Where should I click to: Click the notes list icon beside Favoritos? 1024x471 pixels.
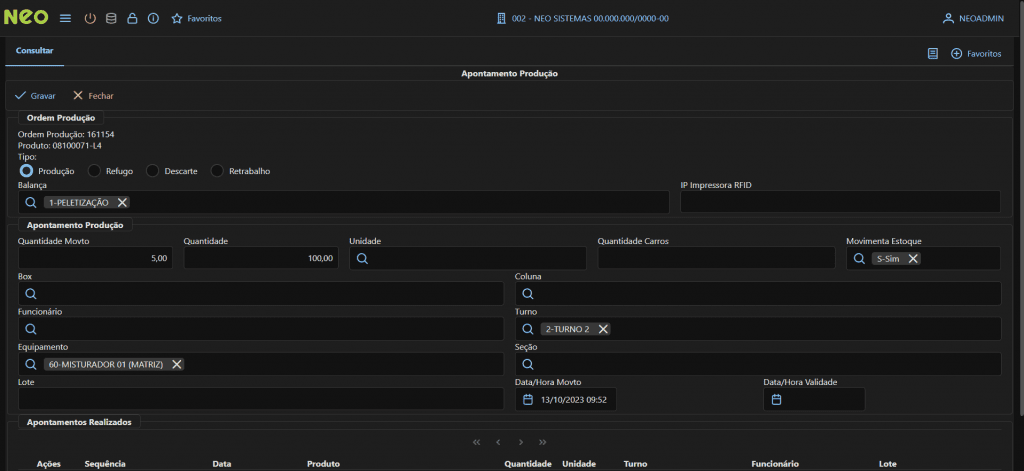pos(932,53)
